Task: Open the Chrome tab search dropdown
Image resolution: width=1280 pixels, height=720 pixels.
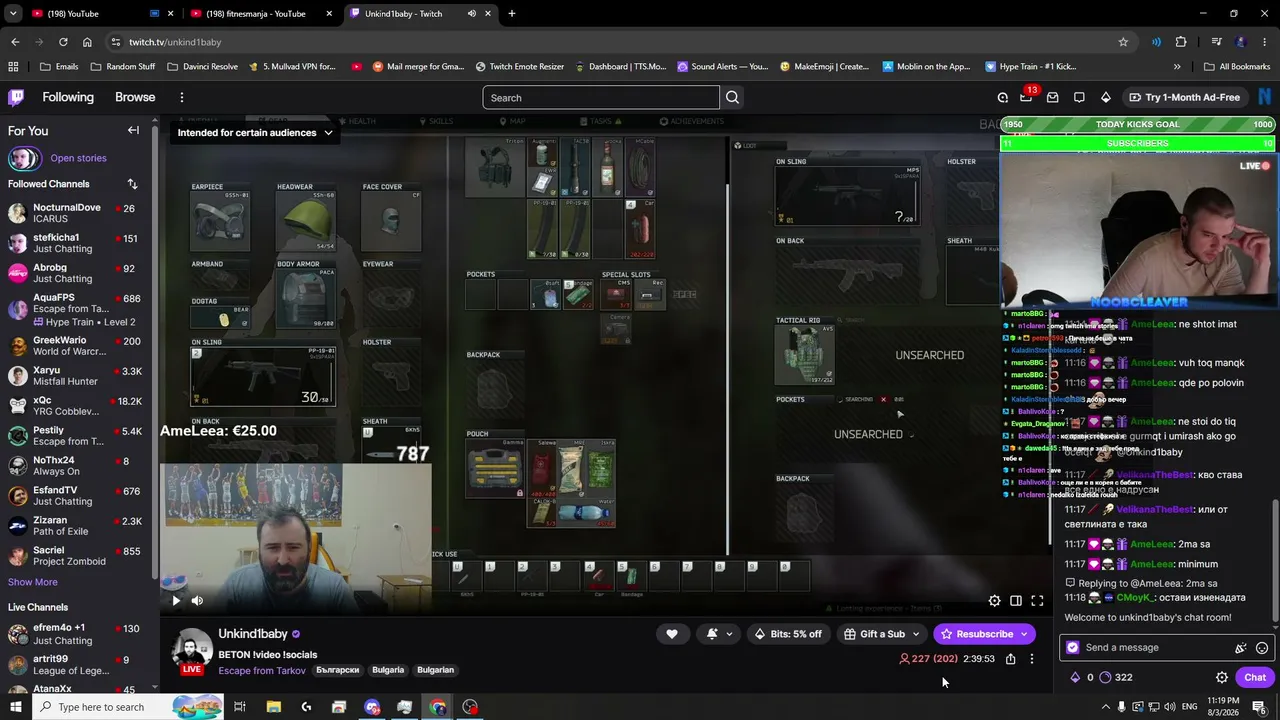Action: (x=13, y=14)
